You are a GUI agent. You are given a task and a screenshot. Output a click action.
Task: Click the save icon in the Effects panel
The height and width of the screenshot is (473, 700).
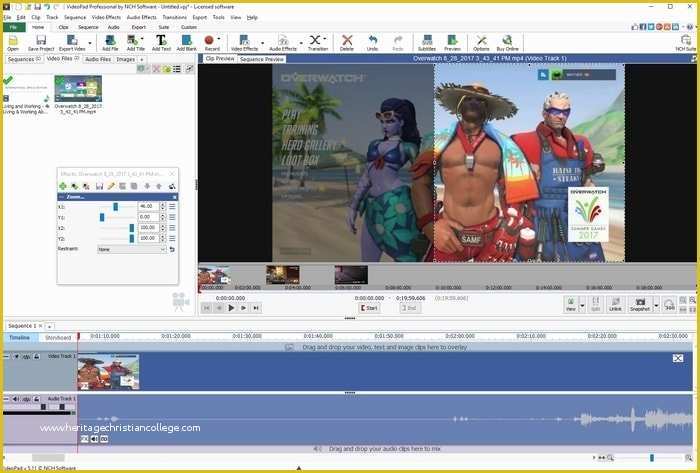tap(99, 186)
